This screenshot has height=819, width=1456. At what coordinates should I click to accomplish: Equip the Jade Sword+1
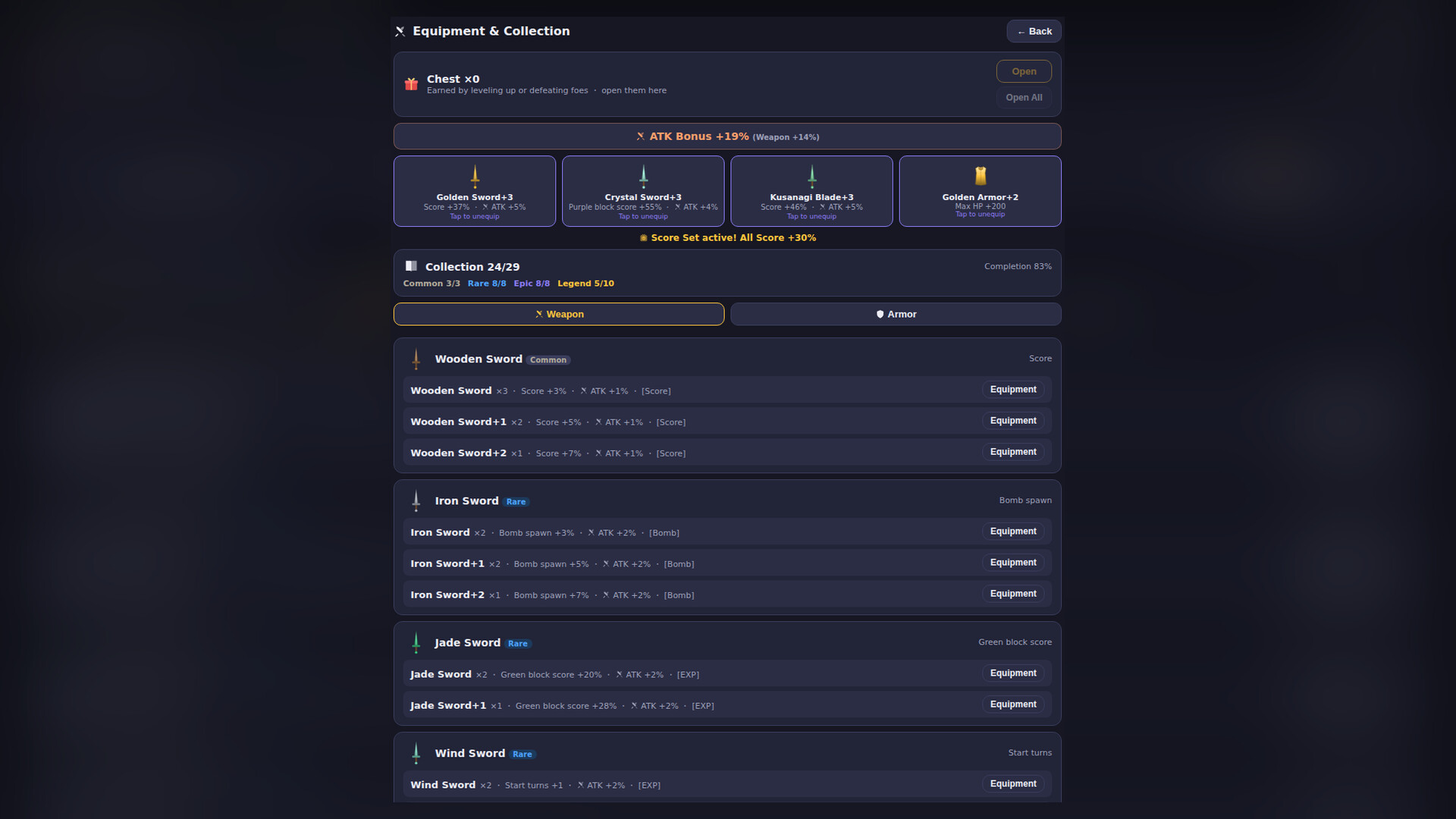point(1013,704)
